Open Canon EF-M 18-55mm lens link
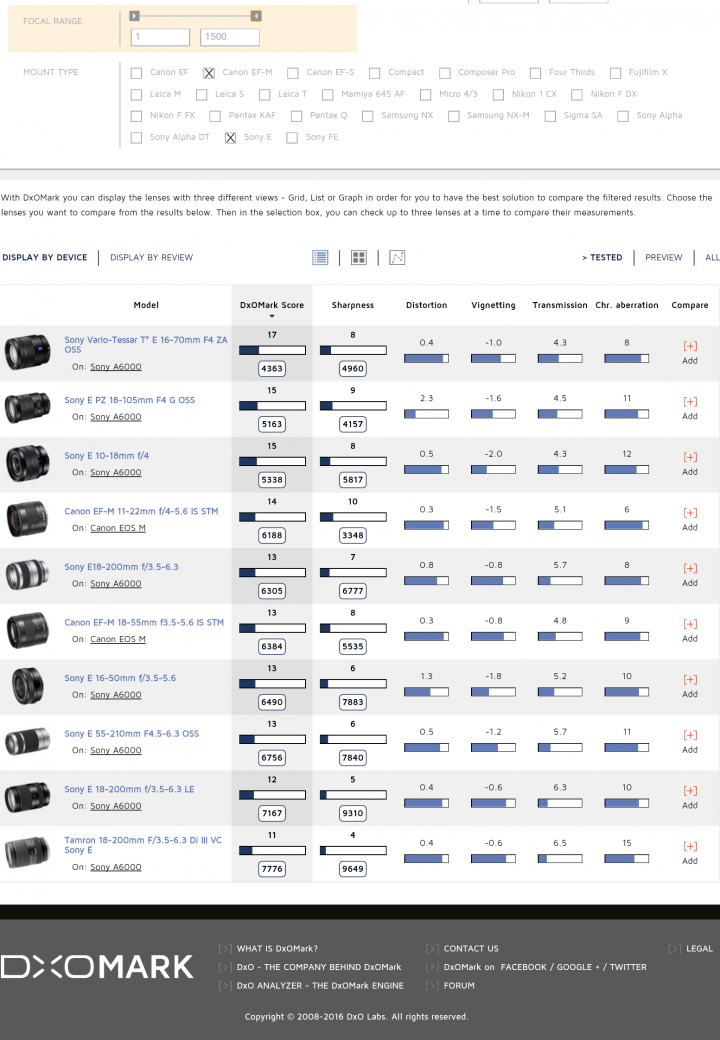This screenshot has height=1040, width=720. [x=144, y=622]
